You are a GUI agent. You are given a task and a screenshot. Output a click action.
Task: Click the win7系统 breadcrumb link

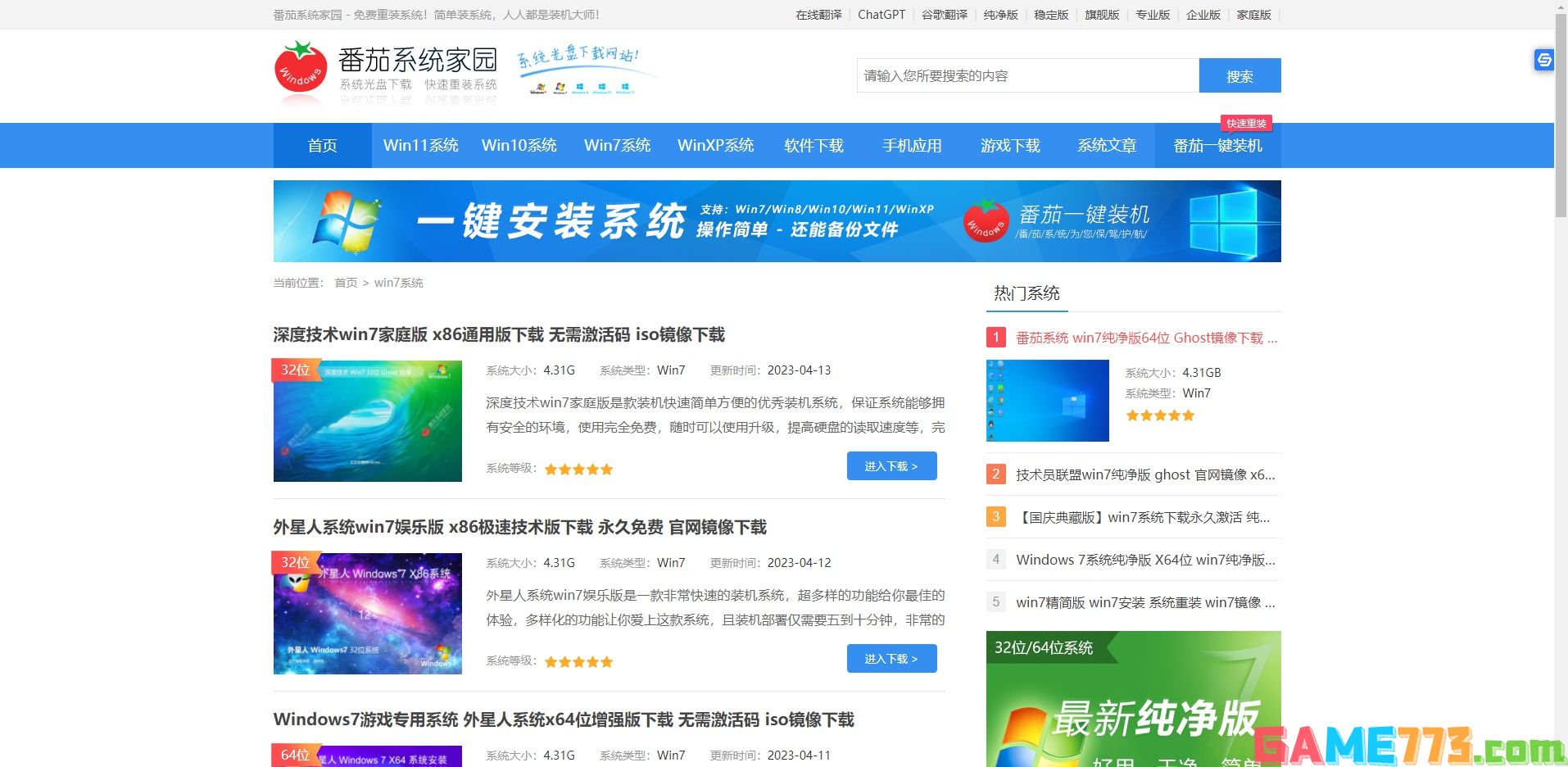(399, 283)
